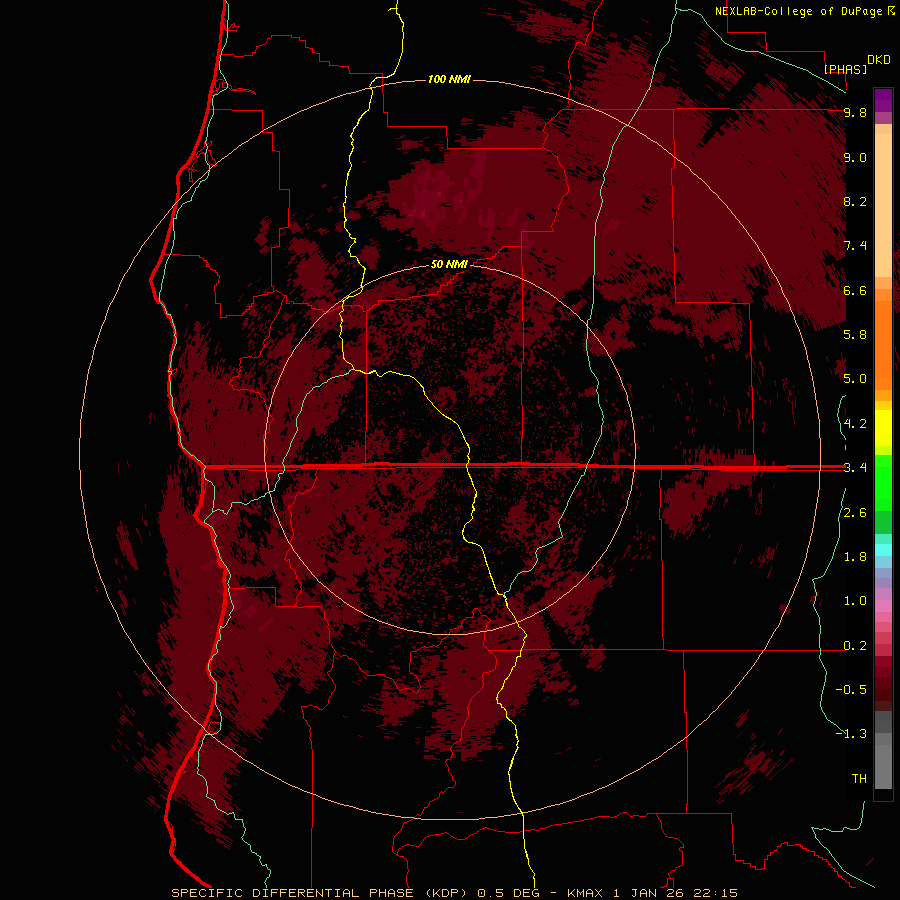Screen dimensions: 900x900
Task: Click the TH threshold label
Action: pos(859,779)
